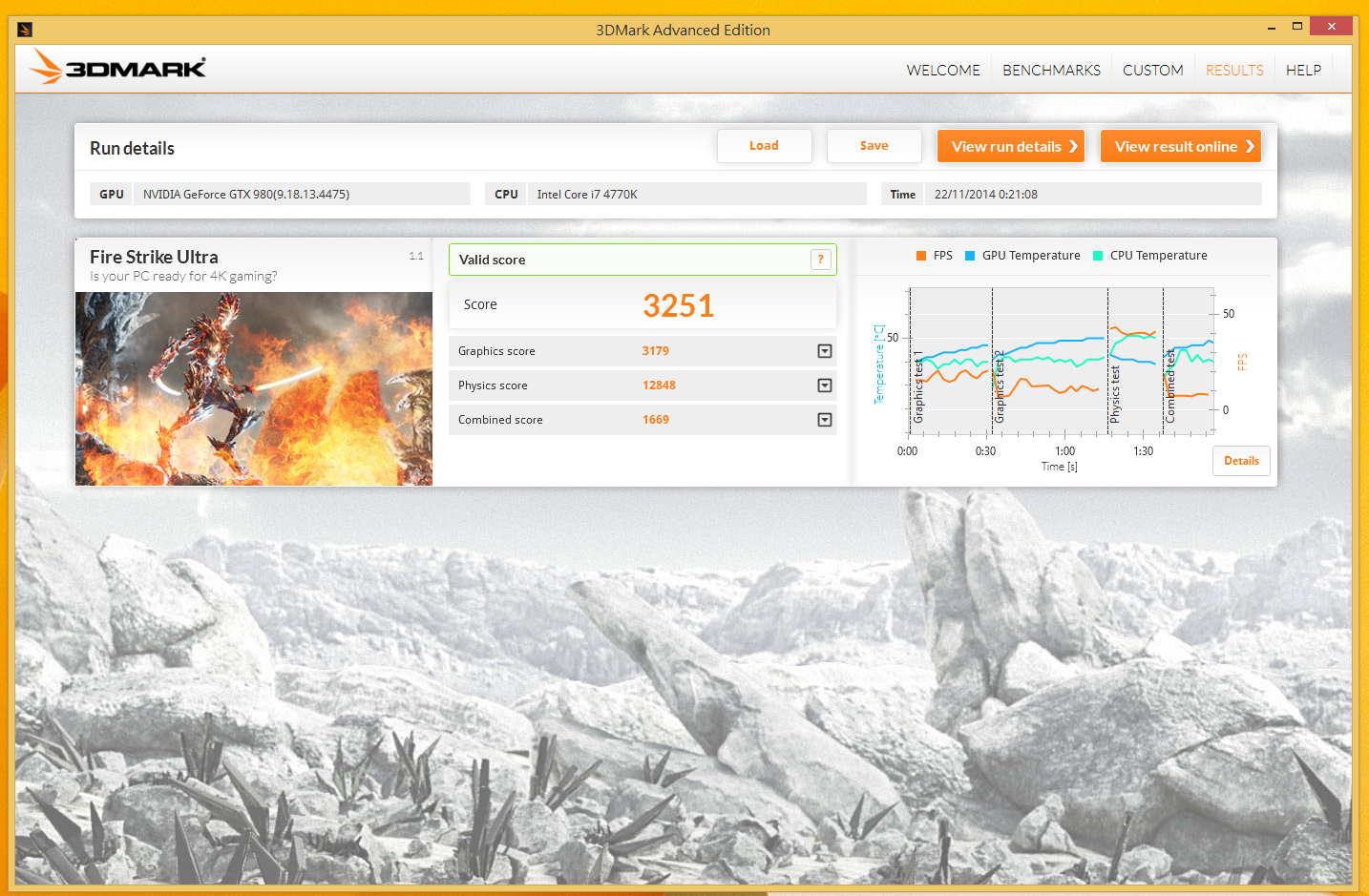Expand the Graphics score details
This screenshot has height=896, width=1369.
825,351
